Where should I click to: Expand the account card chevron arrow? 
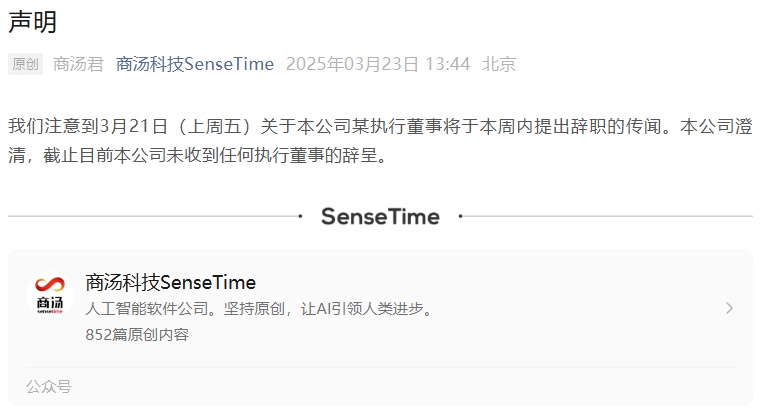pos(729,308)
